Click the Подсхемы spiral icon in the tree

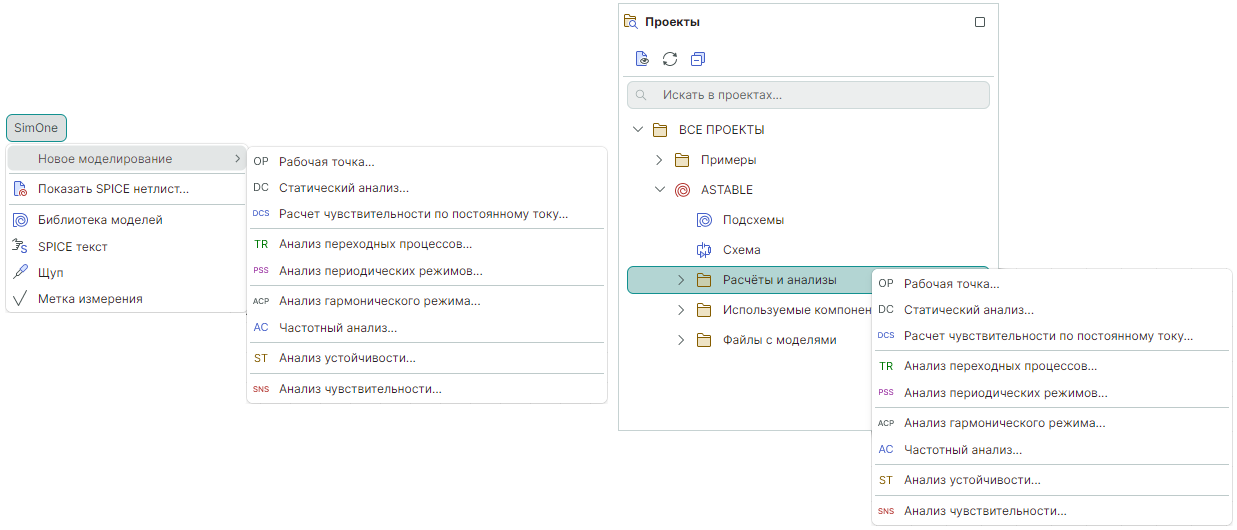704,220
